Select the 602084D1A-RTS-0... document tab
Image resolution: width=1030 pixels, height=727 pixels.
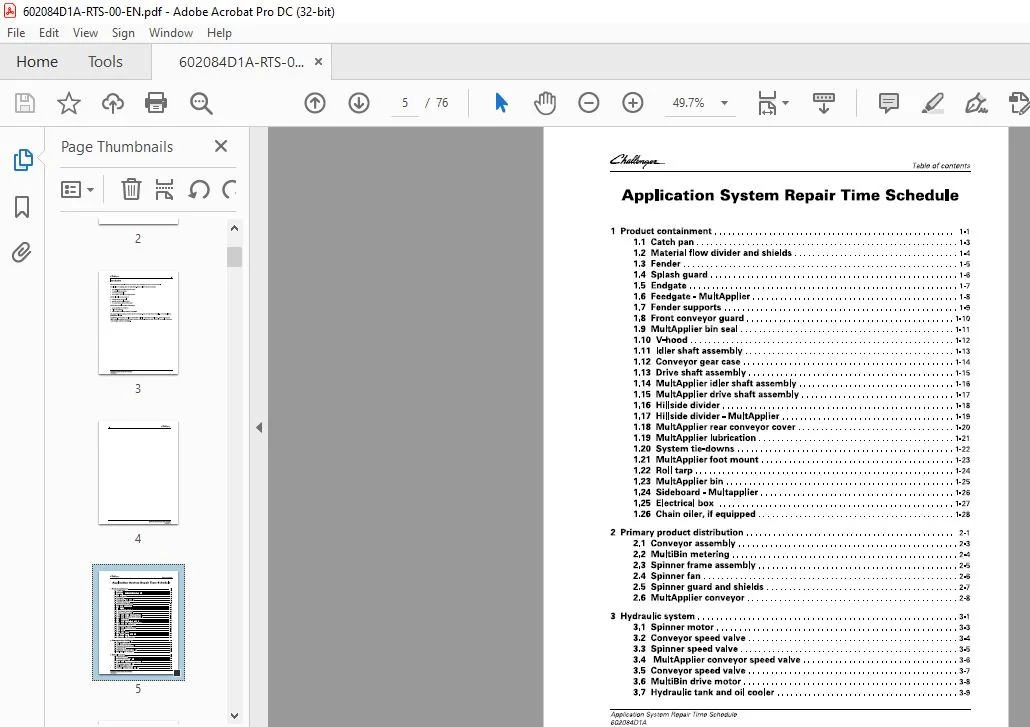(241, 62)
